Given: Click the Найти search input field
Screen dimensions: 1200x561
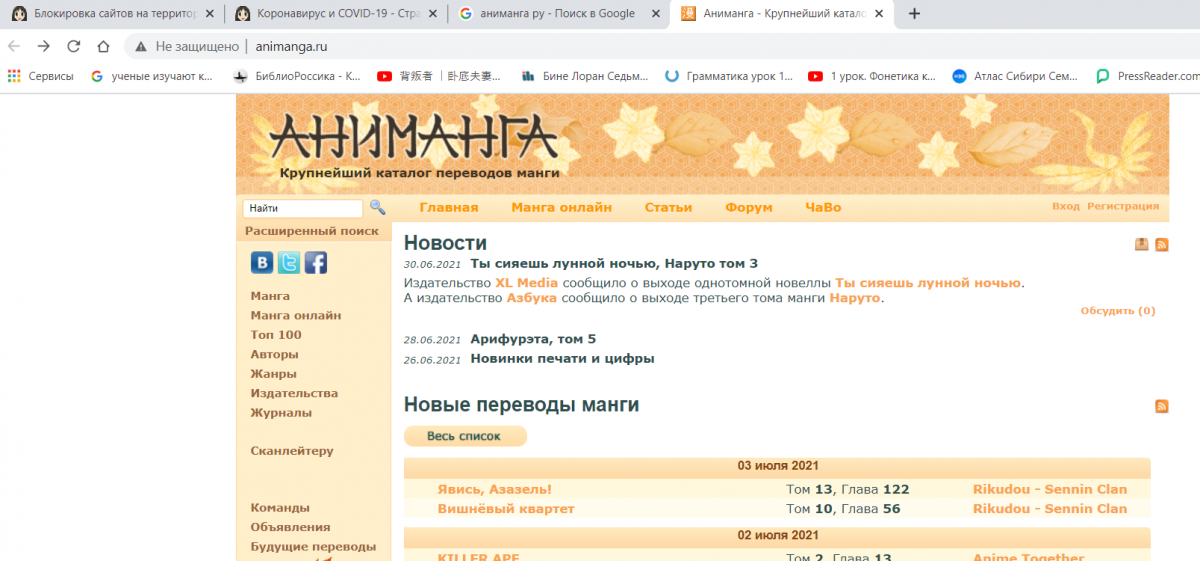Looking at the screenshot, I should (302, 209).
